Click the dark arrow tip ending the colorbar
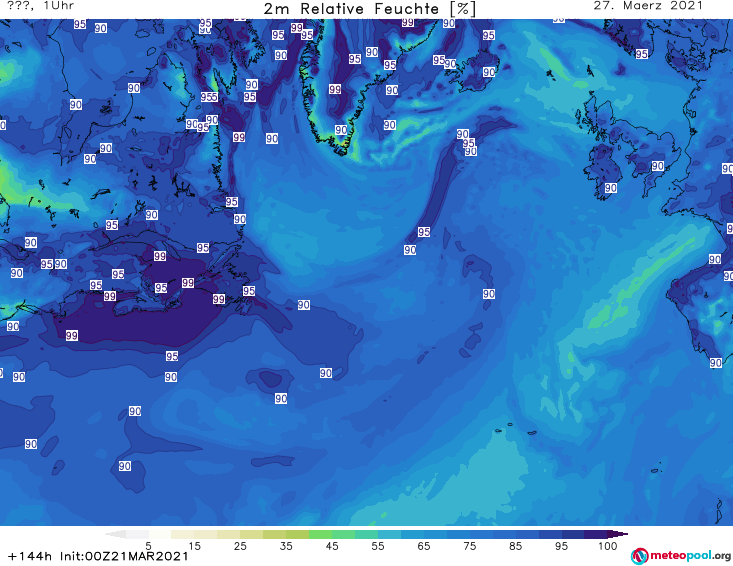733x566 pixels. pos(620,534)
